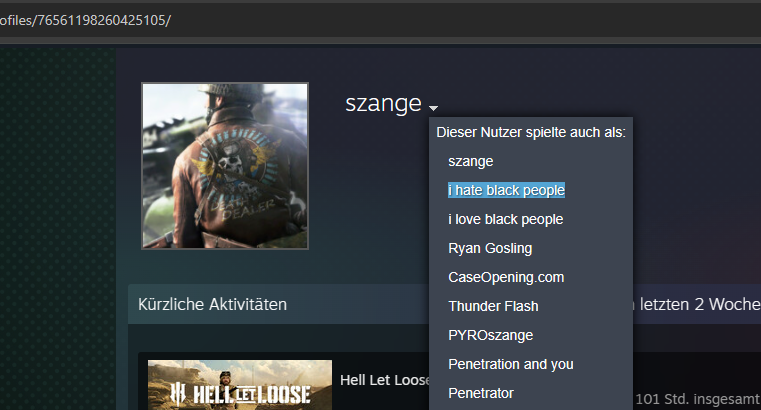761x410 pixels.
Task: Open the profile avatar image
Action: 225,166
